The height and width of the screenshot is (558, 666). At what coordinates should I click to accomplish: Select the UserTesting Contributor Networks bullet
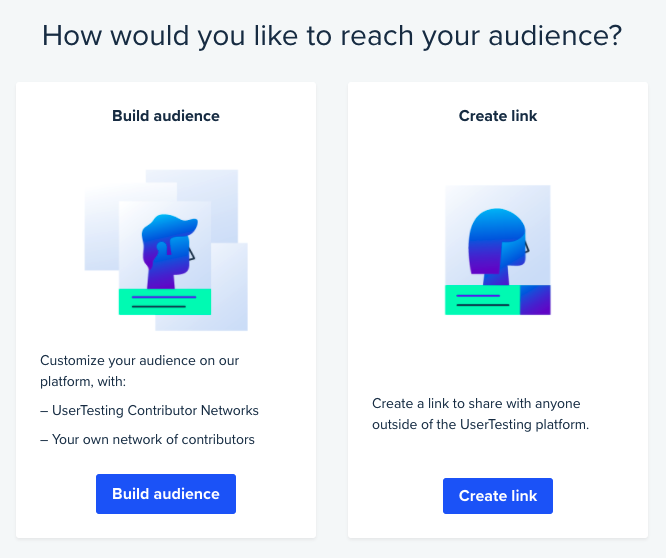coord(150,411)
